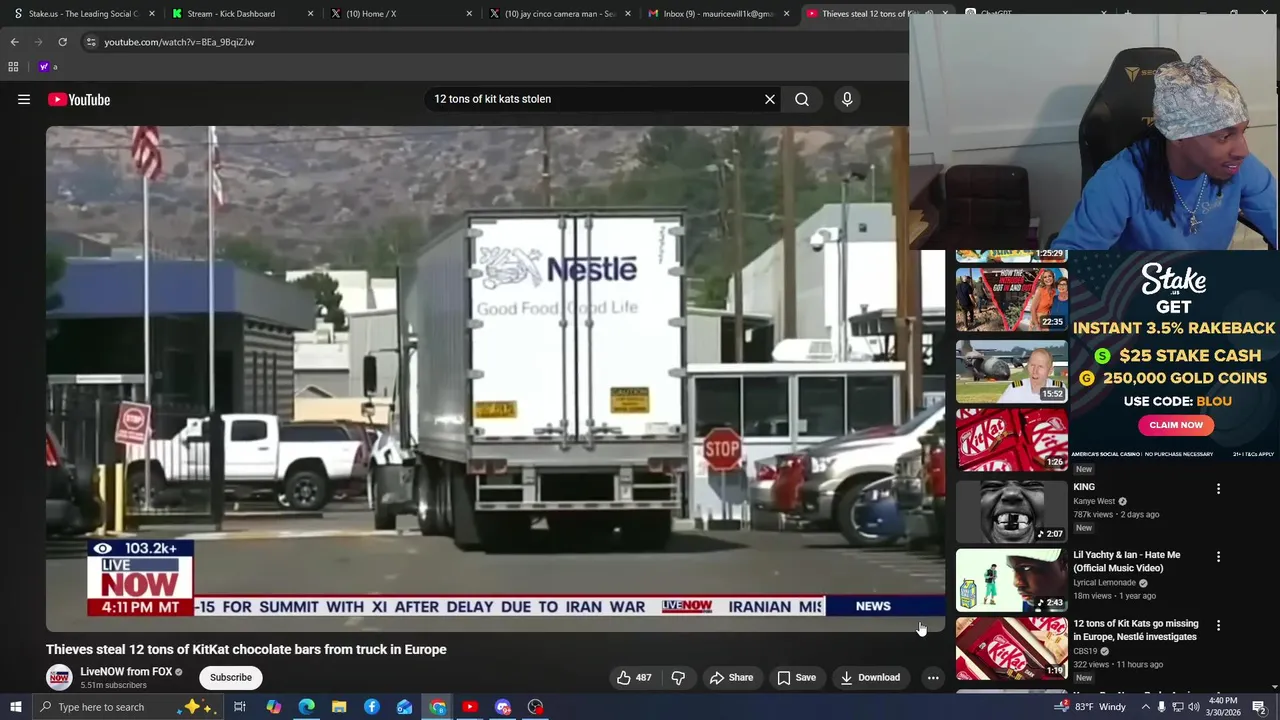Open File Explorer from the taskbar
This screenshot has width=1280, height=720.
click(339, 707)
